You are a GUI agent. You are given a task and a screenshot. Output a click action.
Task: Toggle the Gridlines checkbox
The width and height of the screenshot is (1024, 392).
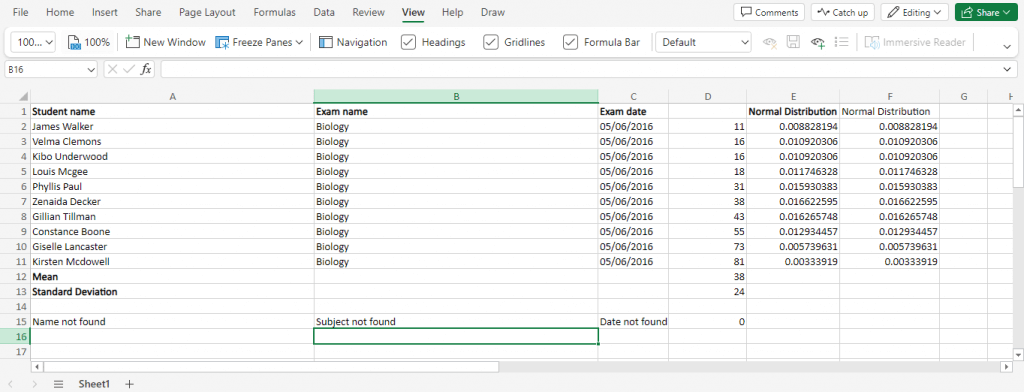tap(491, 42)
